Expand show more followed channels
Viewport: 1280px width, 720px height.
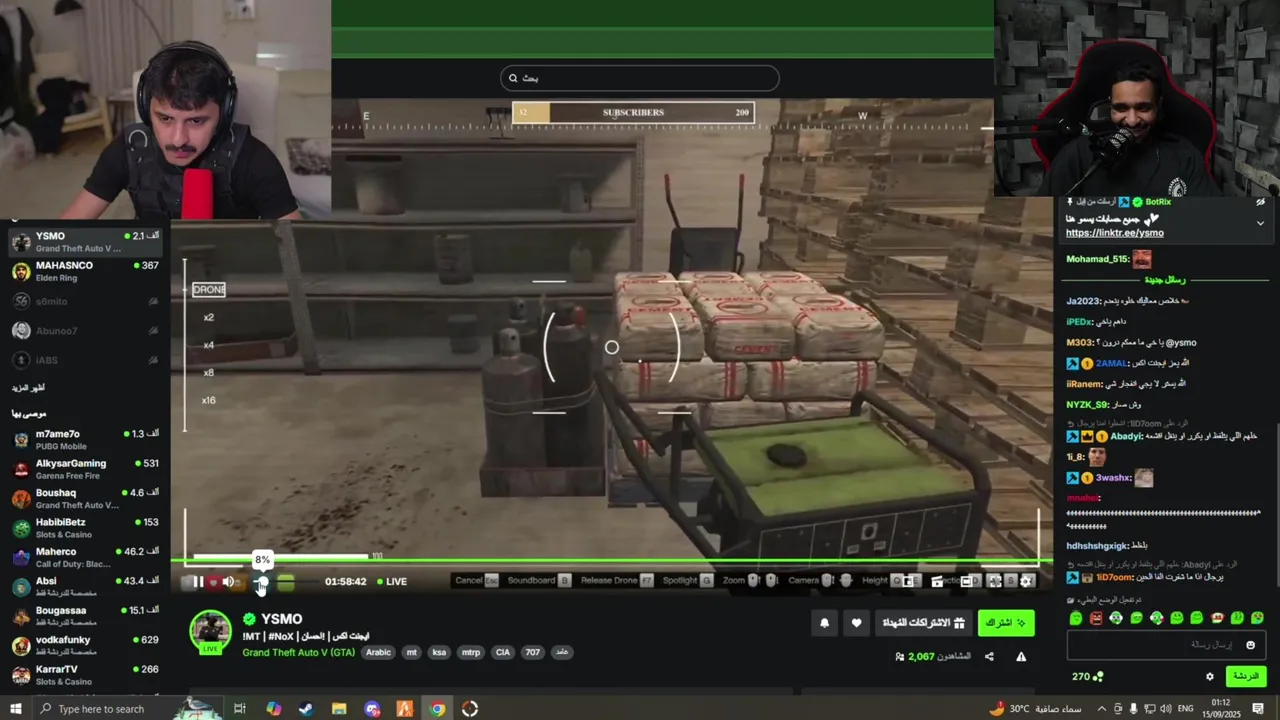(x=28, y=388)
